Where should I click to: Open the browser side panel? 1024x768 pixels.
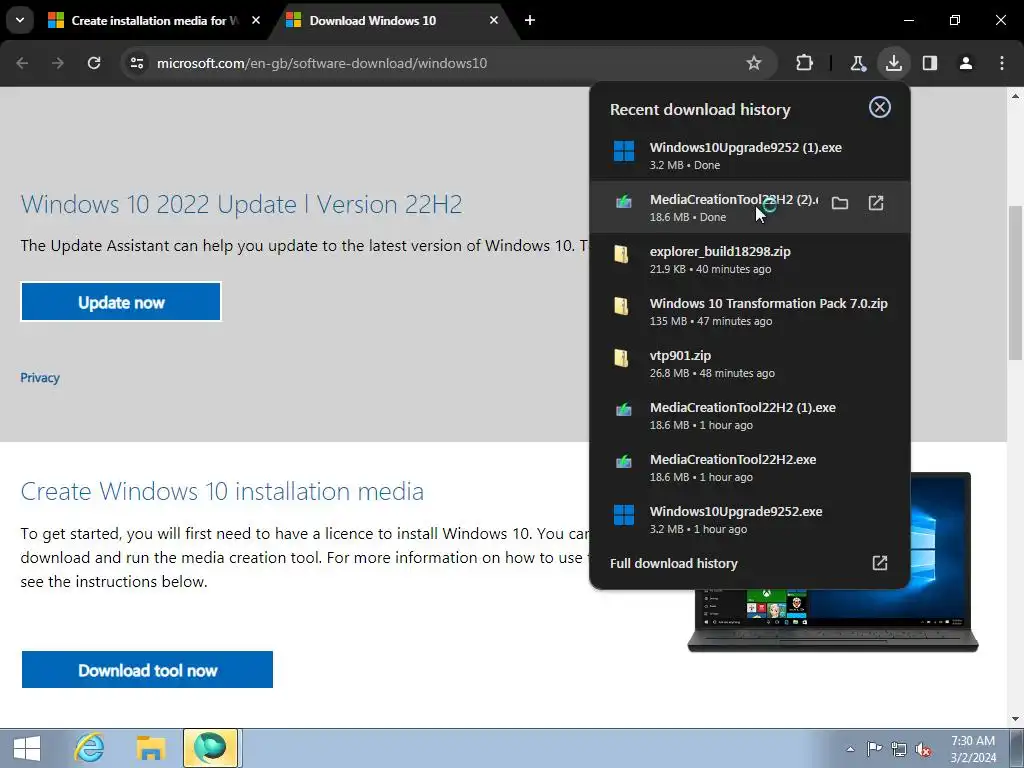tap(929, 63)
